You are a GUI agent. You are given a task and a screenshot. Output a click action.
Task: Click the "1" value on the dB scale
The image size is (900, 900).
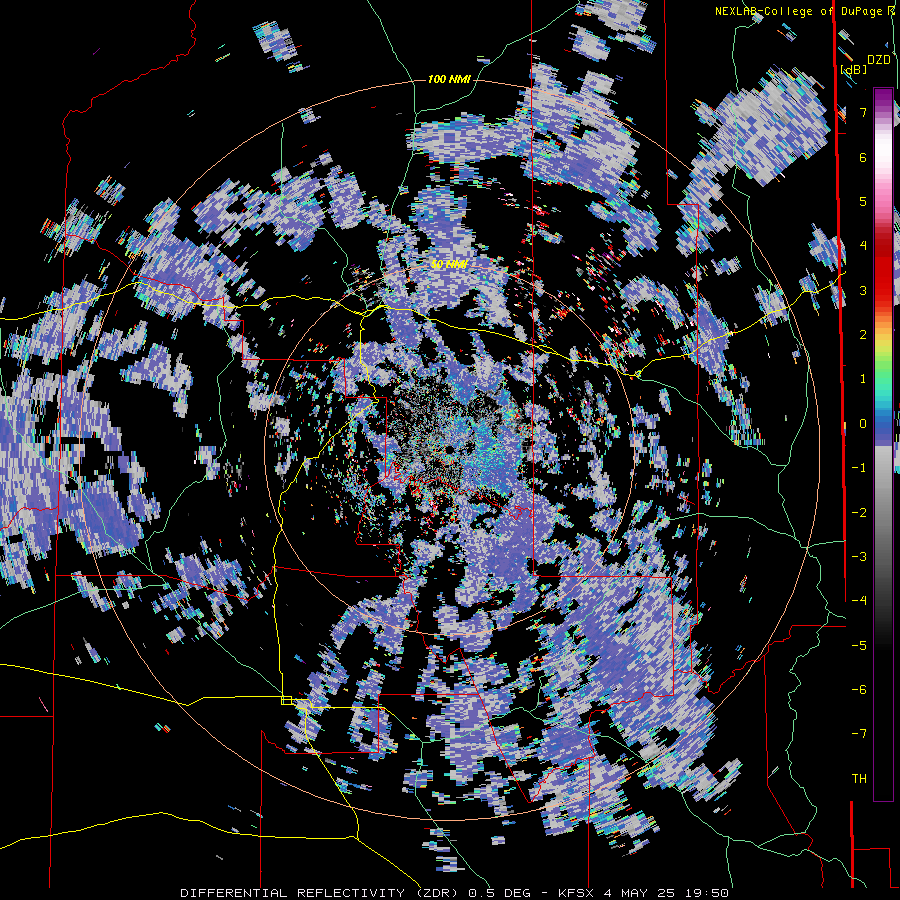863,379
